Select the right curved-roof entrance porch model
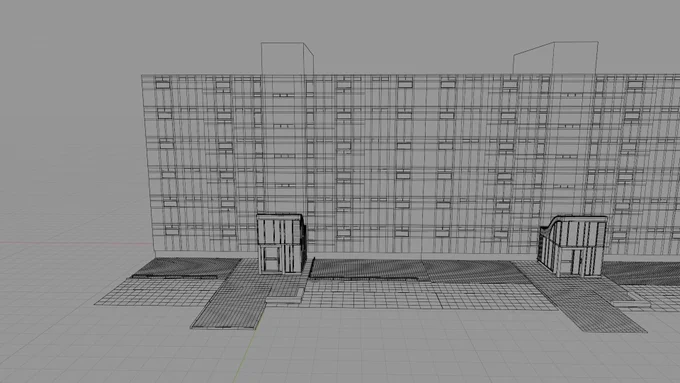Image resolution: width=680 pixels, height=383 pixels. point(572,246)
